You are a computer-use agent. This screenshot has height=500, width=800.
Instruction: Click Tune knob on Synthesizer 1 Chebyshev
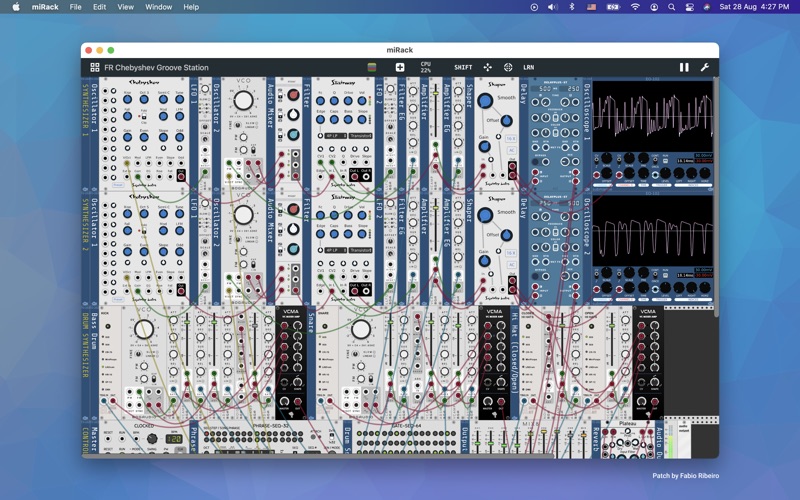coord(180,99)
